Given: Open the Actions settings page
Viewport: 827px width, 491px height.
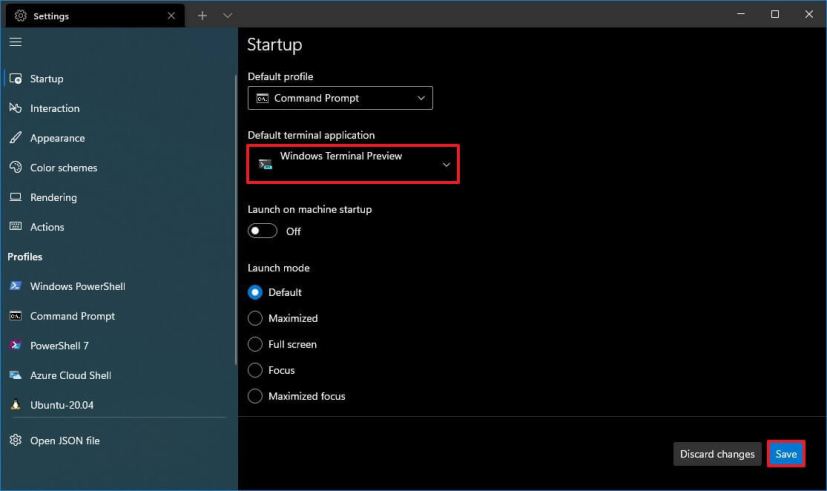Looking at the screenshot, I should tap(118, 227).
